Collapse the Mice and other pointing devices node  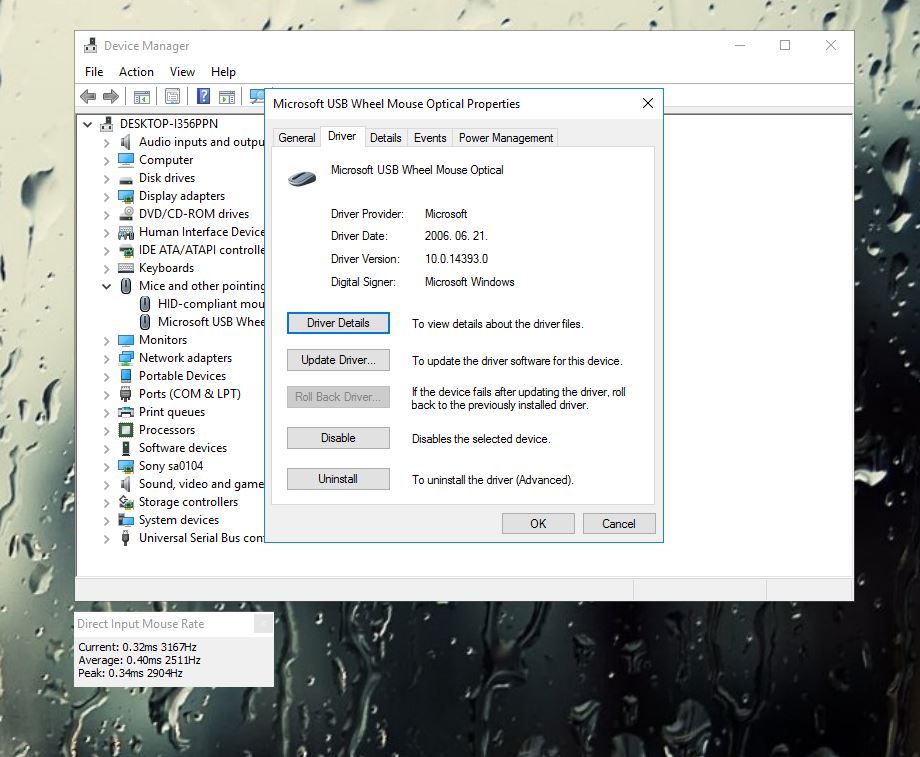coord(106,286)
